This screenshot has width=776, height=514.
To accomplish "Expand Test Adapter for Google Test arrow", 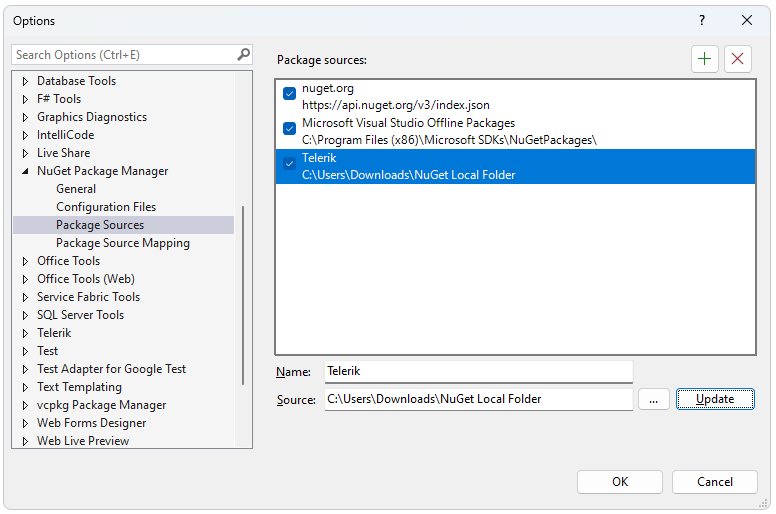I will tap(25, 369).
